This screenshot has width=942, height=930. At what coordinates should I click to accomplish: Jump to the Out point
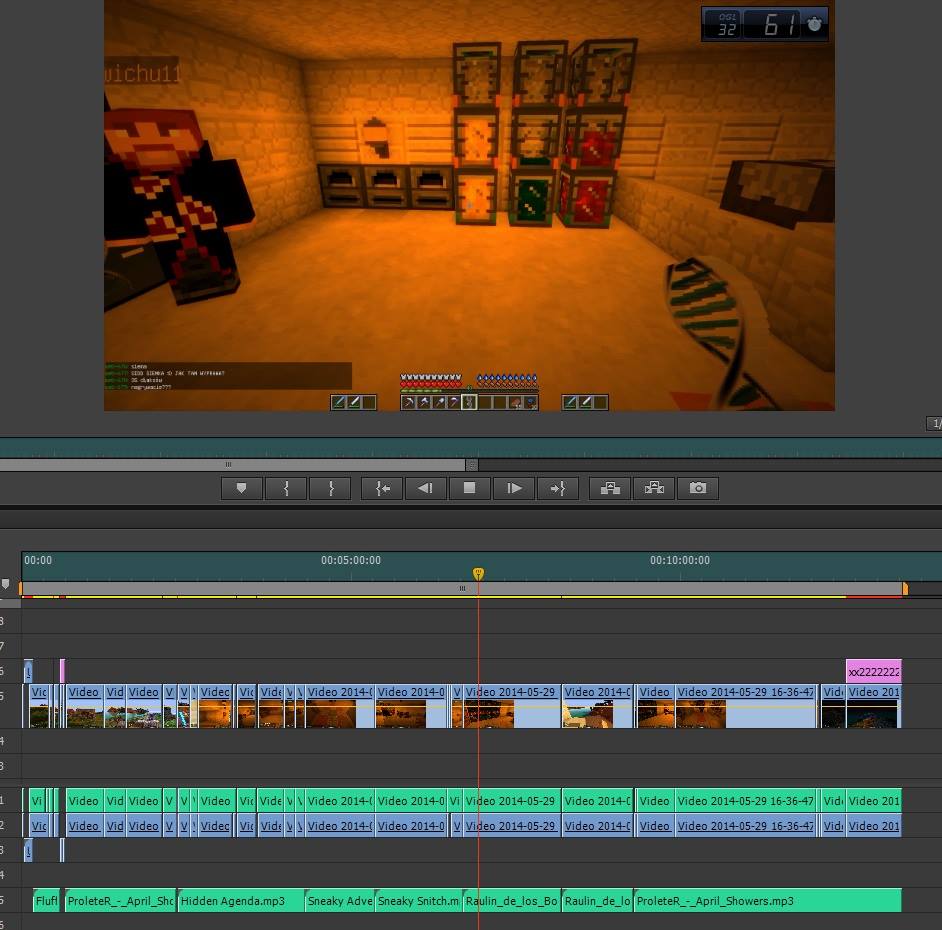(558, 488)
